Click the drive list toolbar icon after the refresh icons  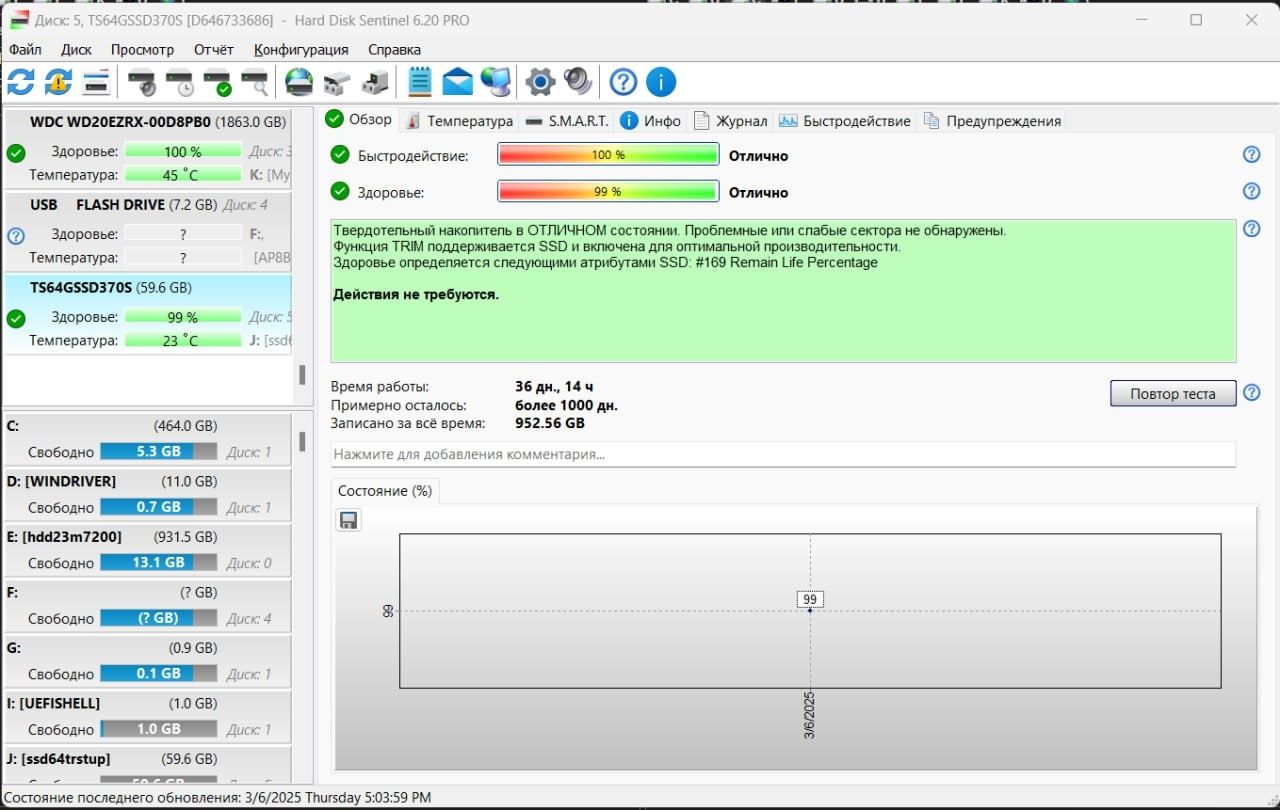96,82
